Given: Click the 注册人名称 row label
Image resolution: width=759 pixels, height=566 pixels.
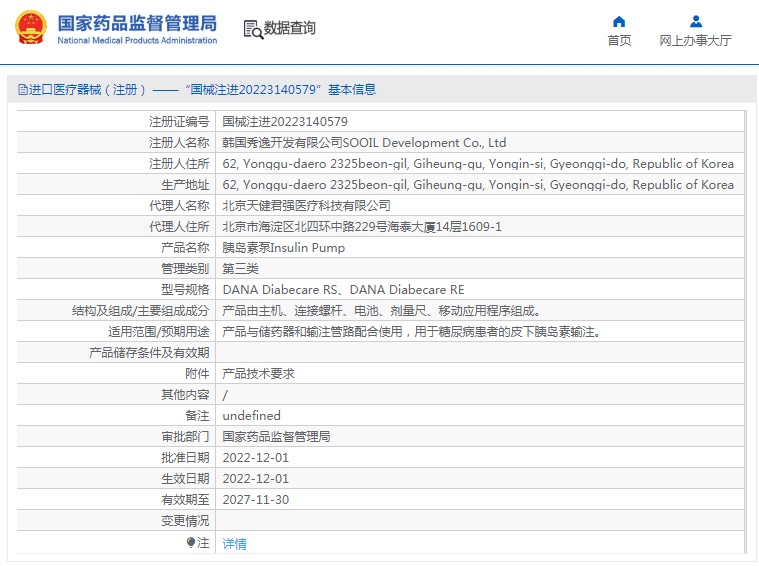Looking at the screenshot, I should (x=179, y=143).
